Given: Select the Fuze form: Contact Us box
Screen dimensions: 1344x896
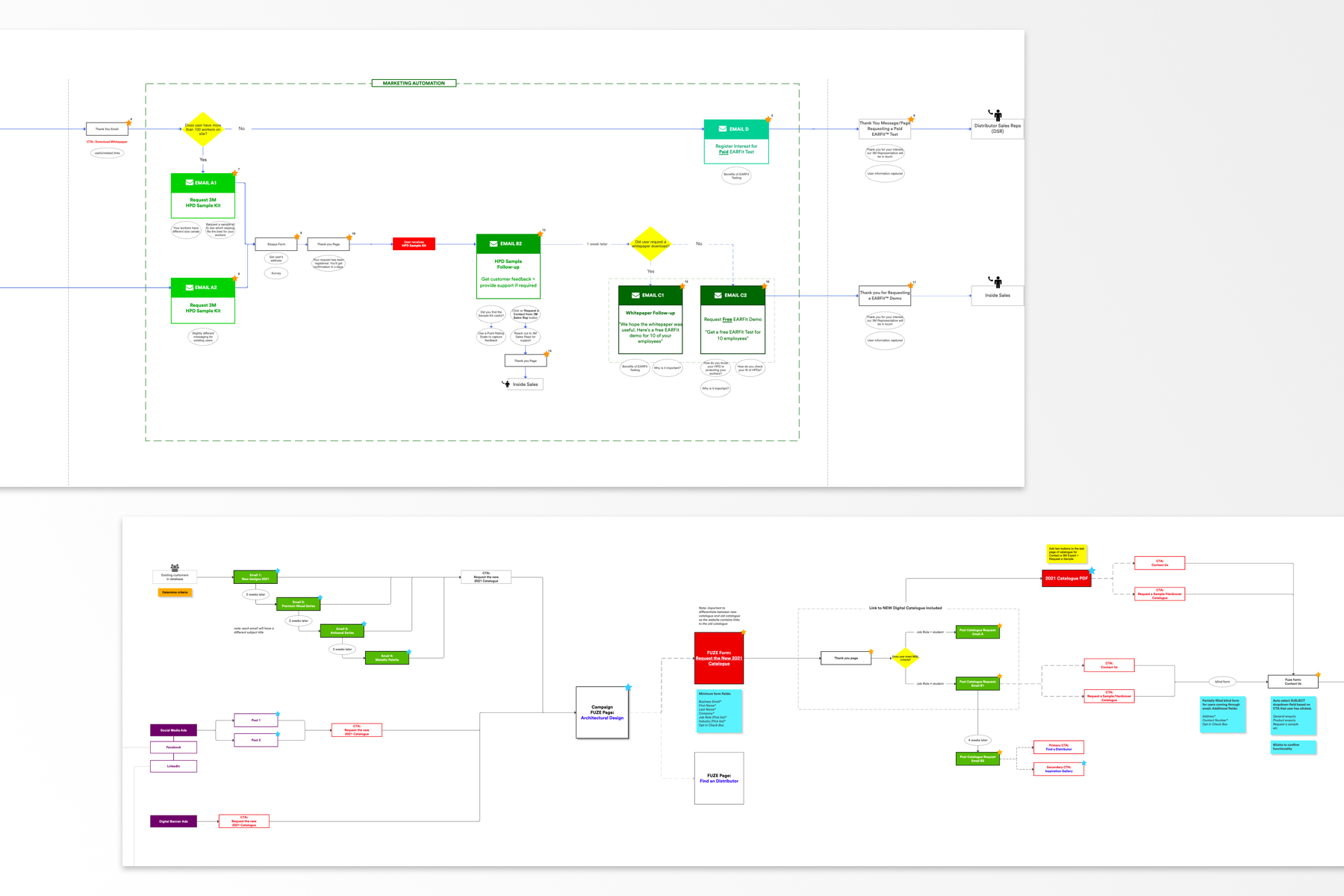Looking at the screenshot, I should point(1292,681).
